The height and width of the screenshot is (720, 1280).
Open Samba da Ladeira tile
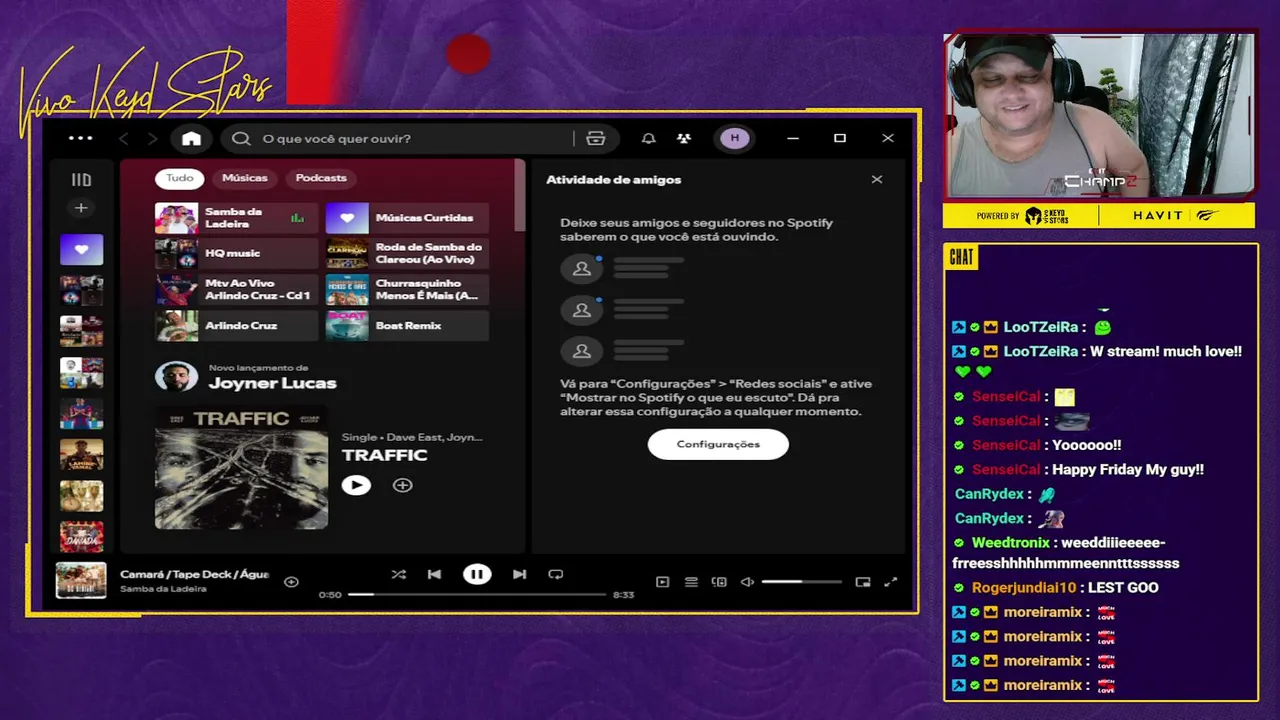click(x=236, y=218)
